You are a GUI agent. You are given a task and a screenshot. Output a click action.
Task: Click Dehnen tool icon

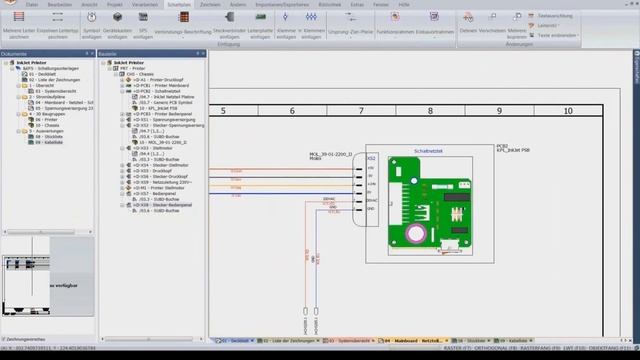pos(468,17)
